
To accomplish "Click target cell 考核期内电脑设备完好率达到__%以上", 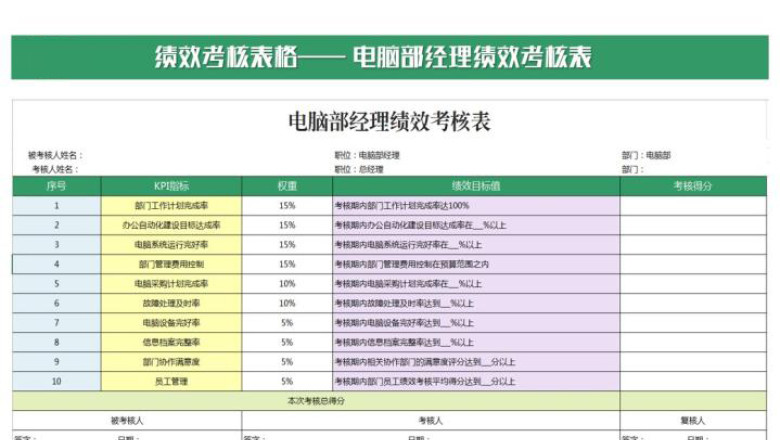I will pos(476,323).
